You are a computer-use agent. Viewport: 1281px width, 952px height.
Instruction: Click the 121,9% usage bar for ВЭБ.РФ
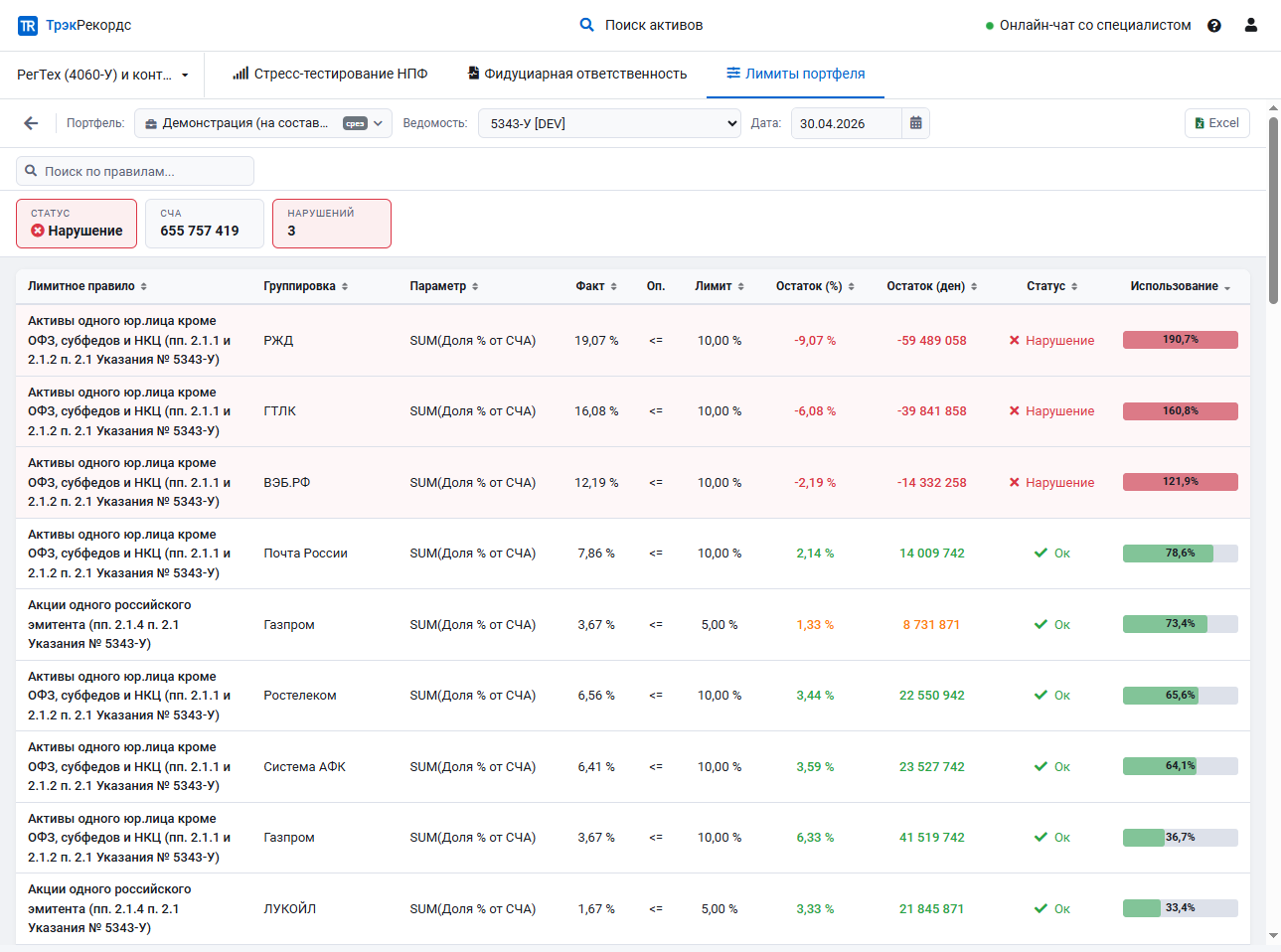1181,482
